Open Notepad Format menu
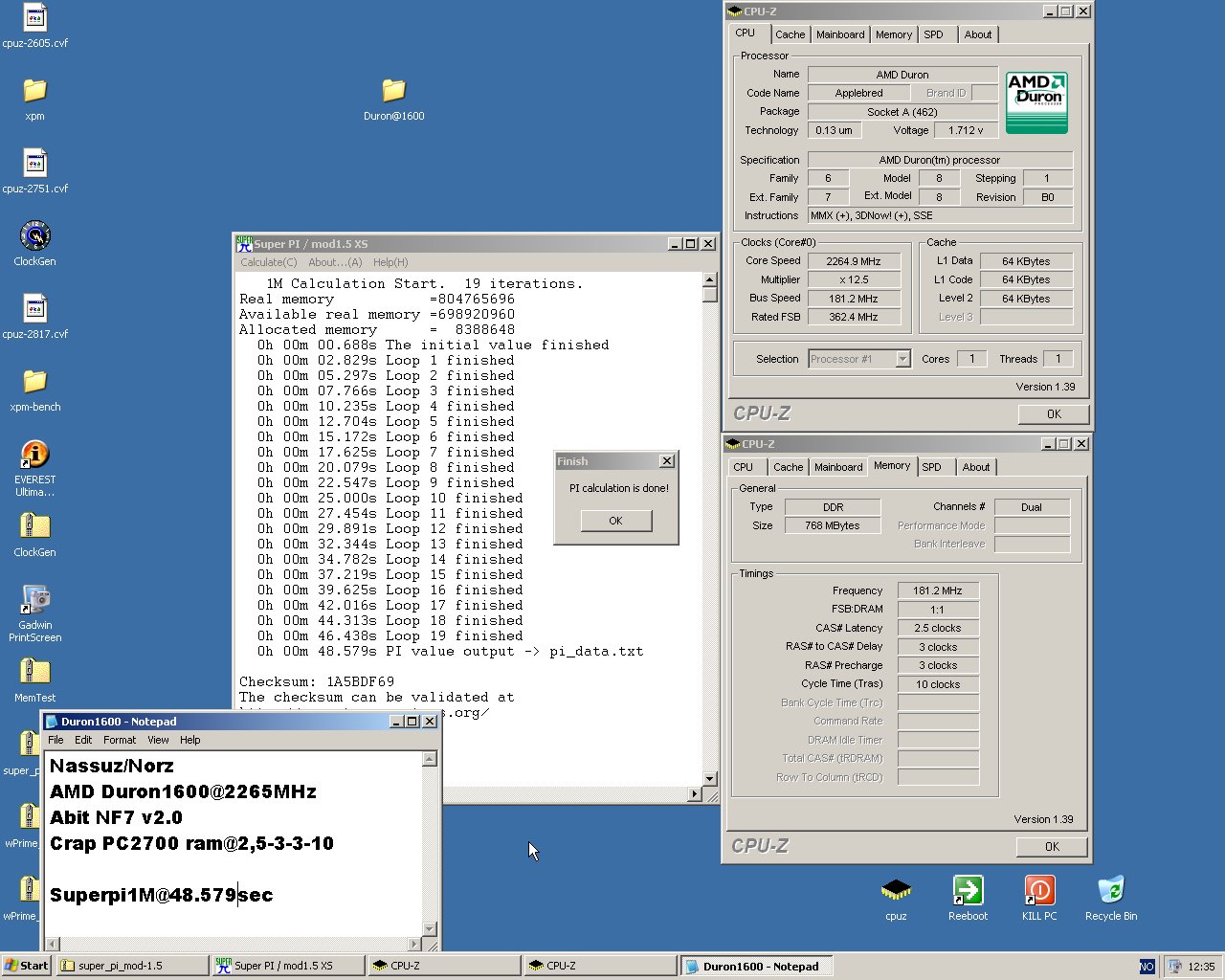The width and height of the screenshot is (1225, 980). pos(120,740)
